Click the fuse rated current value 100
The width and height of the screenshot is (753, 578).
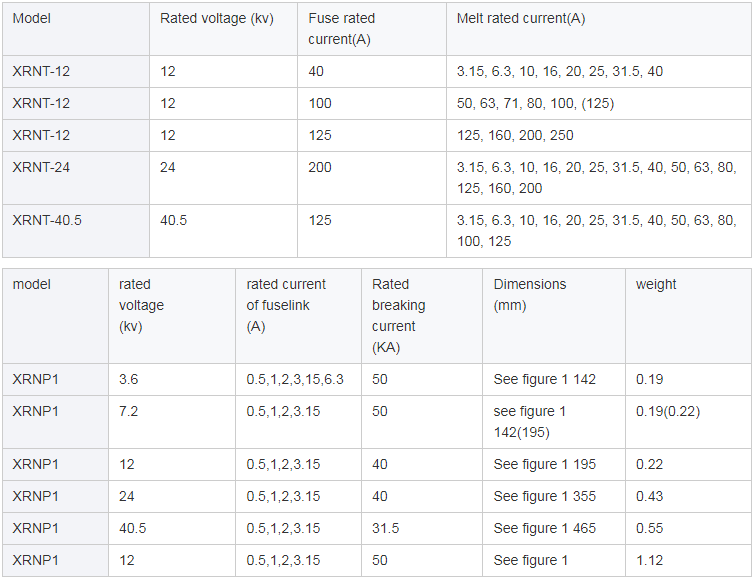(x=320, y=103)
